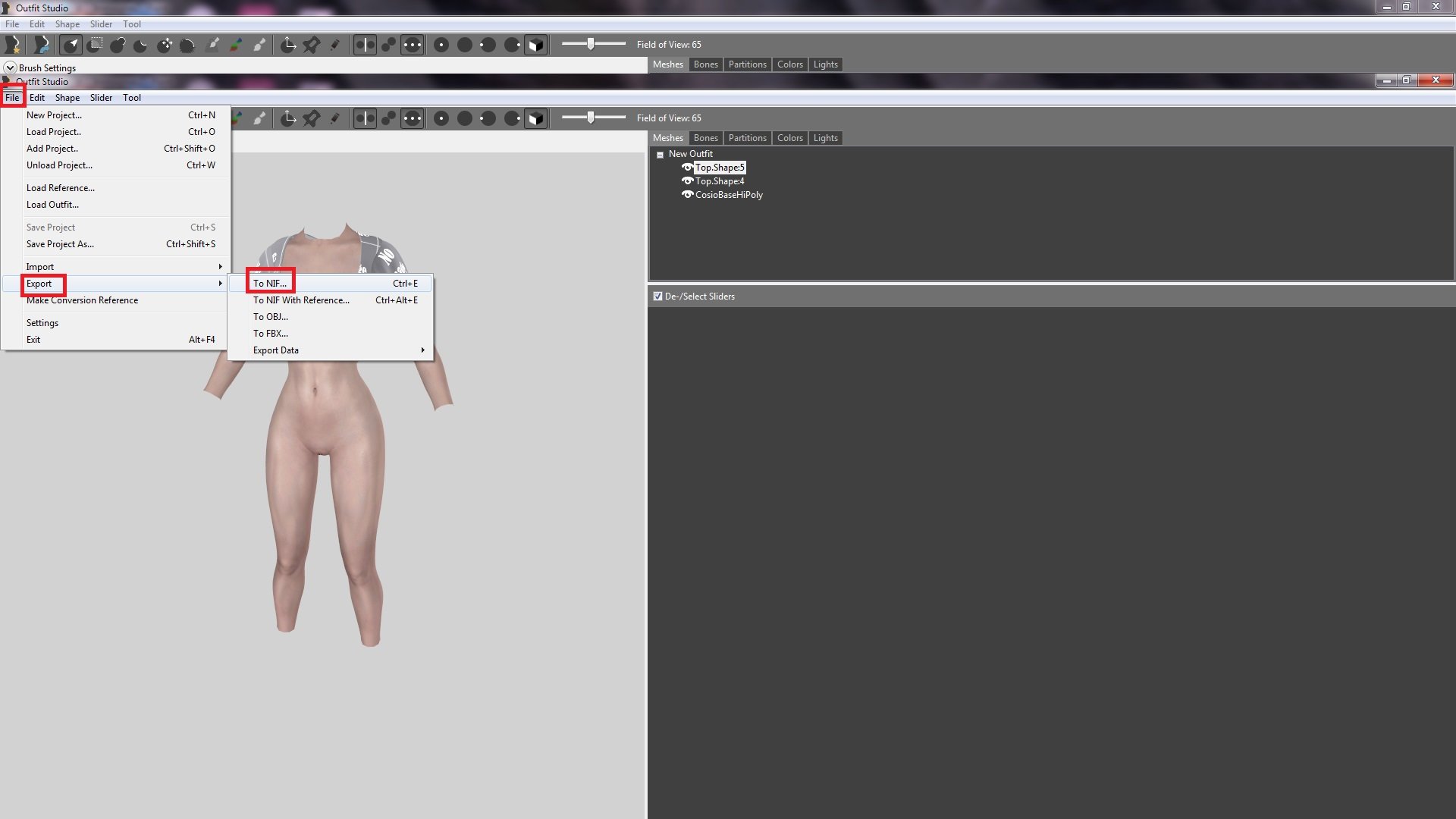Toggle X-Mirror in back window toolbar

coord(365,45)
